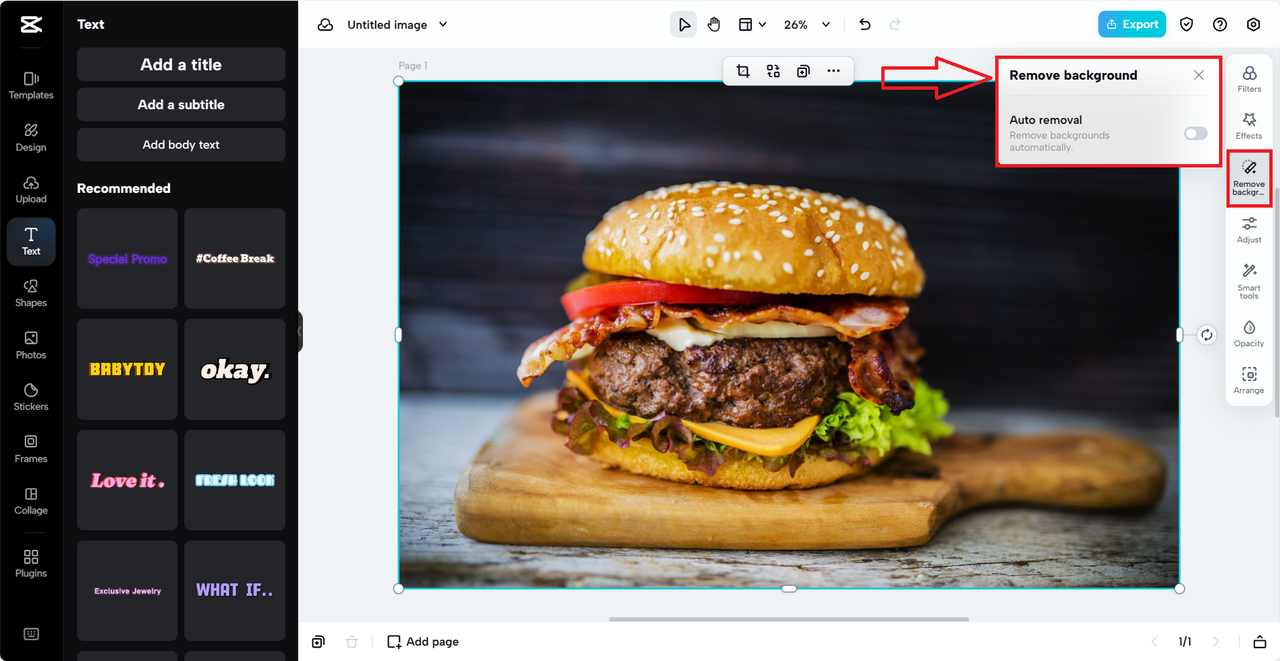Redo the last action

tap(895, 25)
